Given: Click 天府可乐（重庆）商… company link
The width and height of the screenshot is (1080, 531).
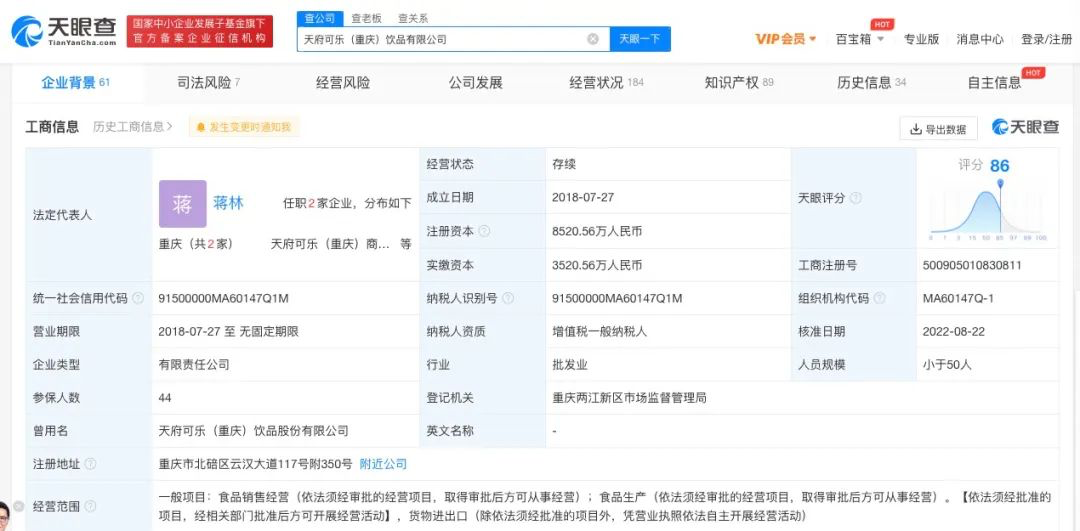Looking at the screenshot, I should pyautogui.click(x=330, y=244).
